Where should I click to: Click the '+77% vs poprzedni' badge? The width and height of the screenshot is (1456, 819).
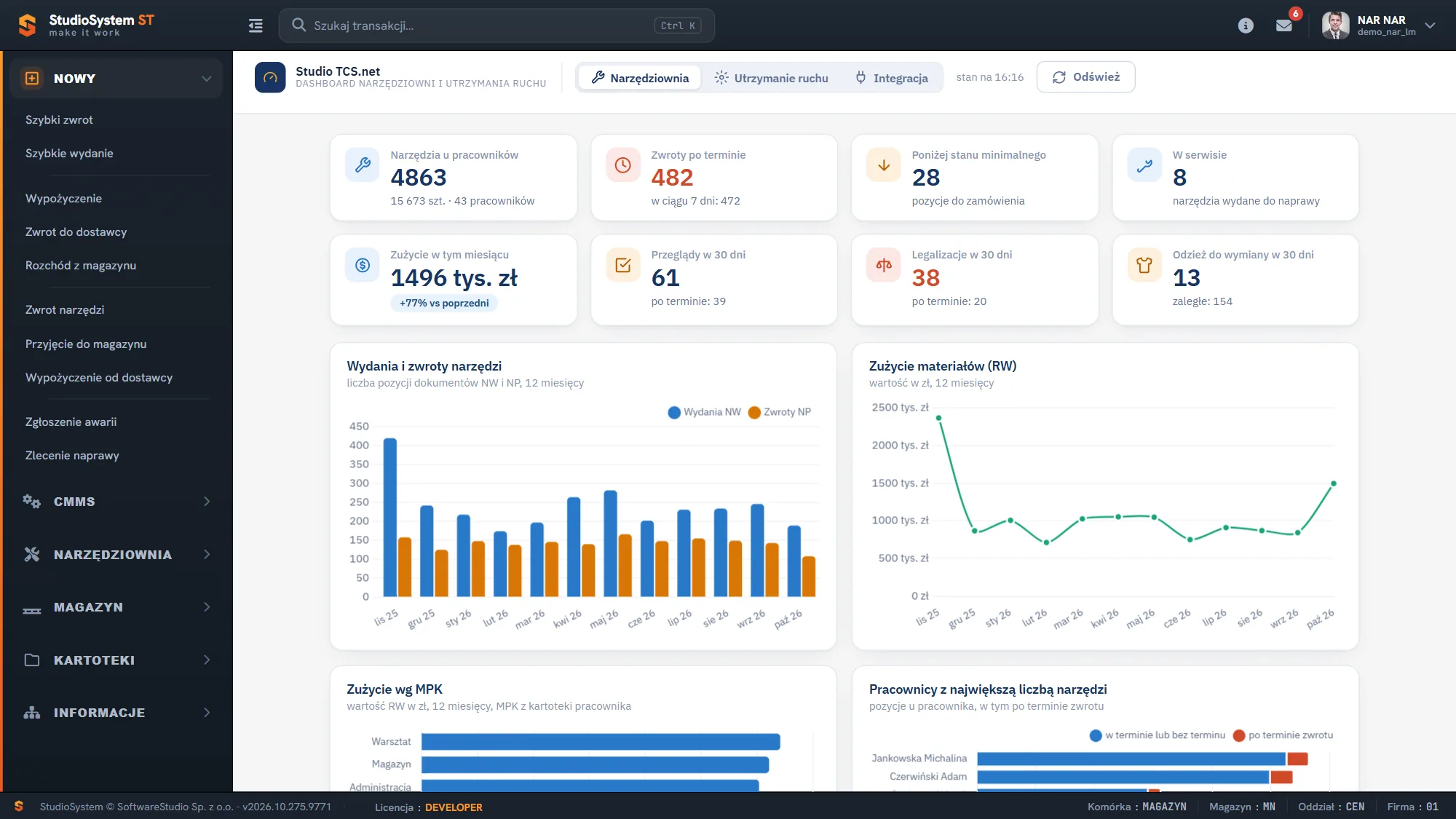pyautogui.click(x=444, y=303)
